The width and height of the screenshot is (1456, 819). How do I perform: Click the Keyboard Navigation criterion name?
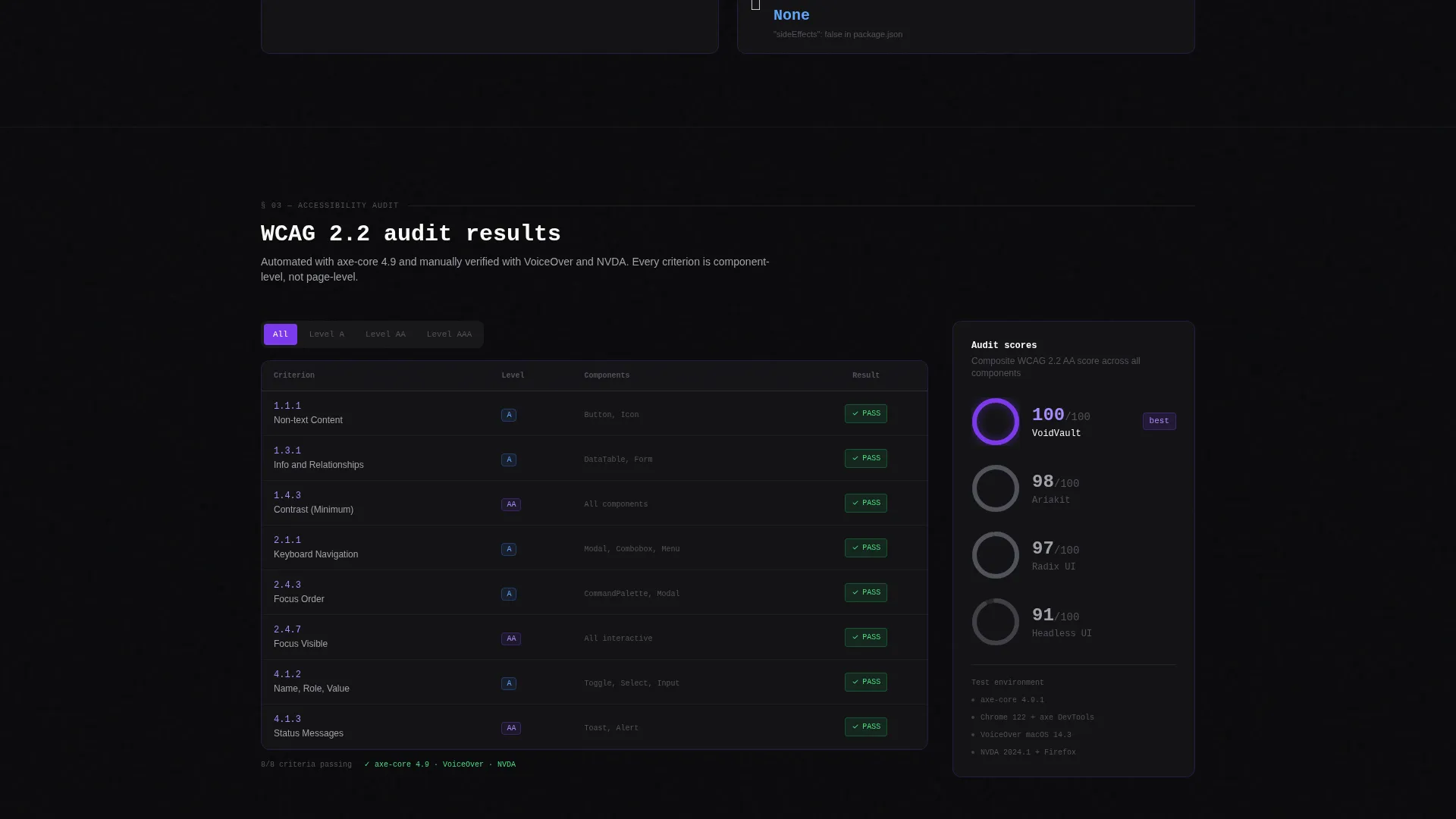(x=315, y=555)
